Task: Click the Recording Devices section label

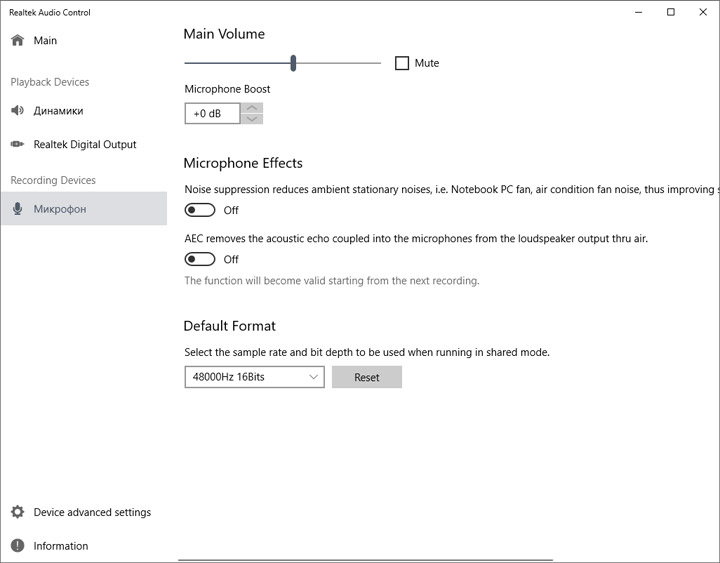Action: (x=53, y=180)
